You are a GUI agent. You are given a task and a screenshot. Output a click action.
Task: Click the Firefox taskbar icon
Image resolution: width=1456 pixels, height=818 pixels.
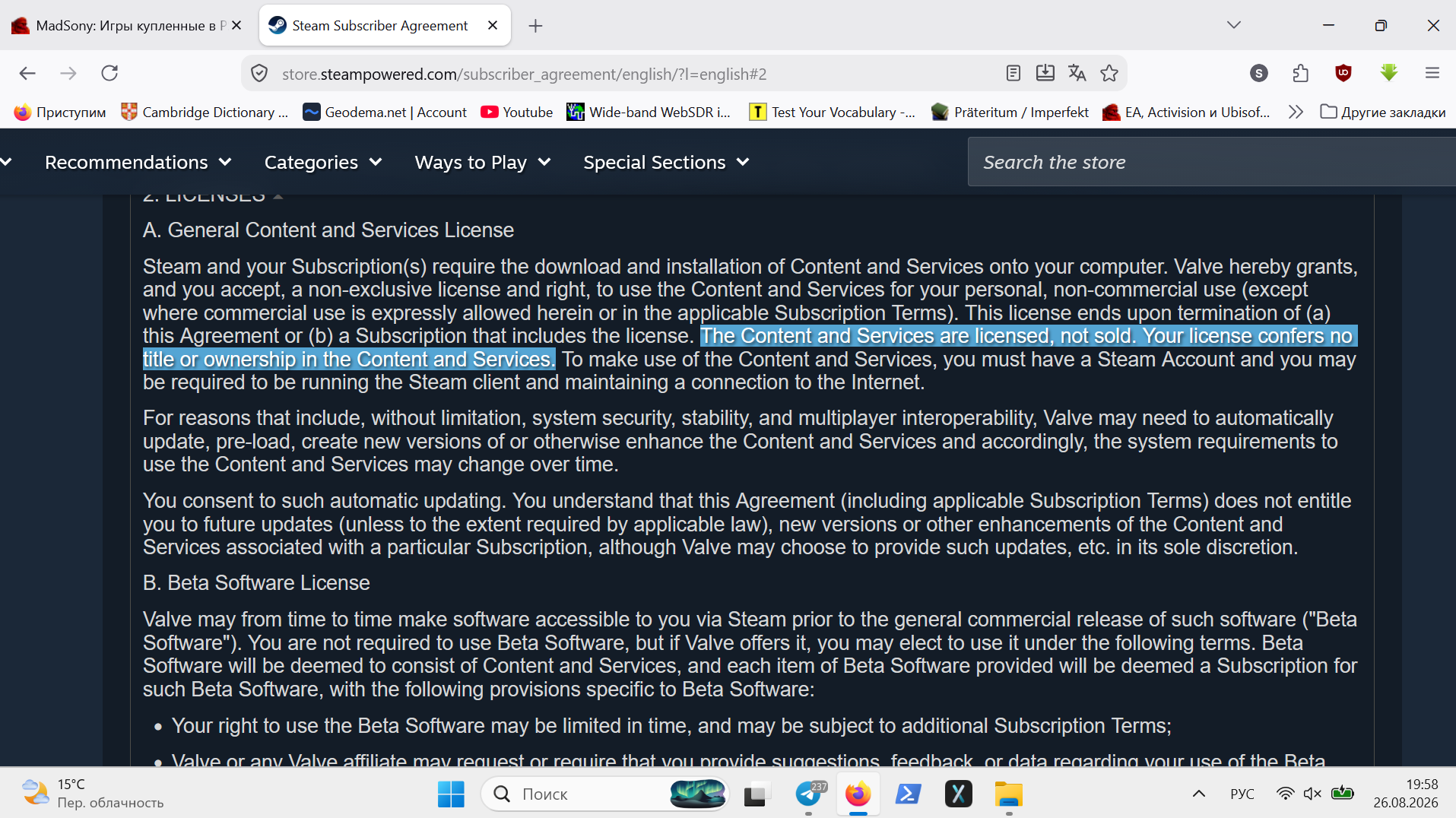[858, 794]
